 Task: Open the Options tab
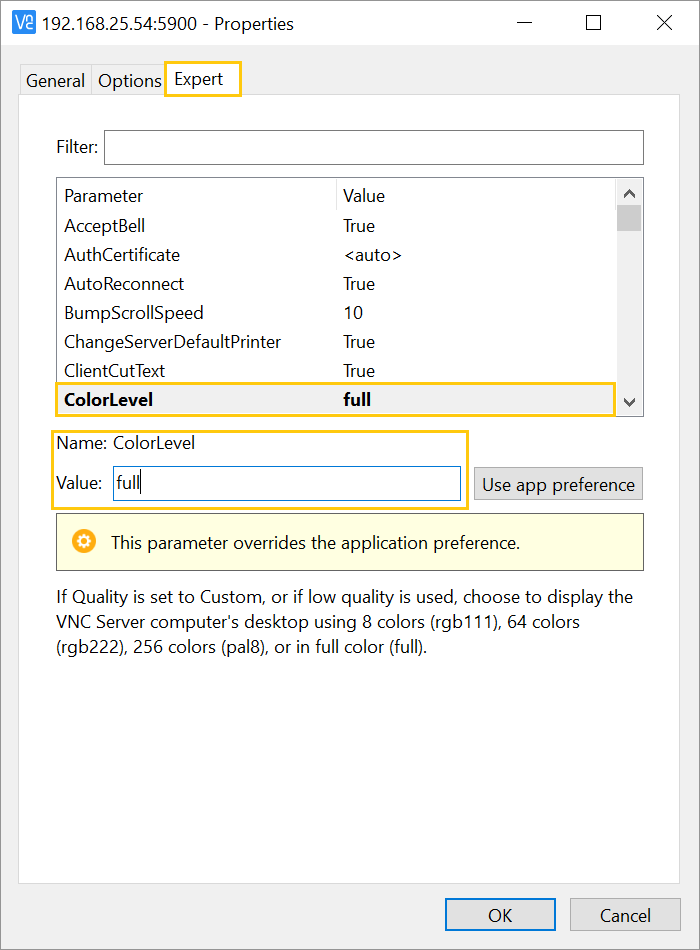coord(129,81)
